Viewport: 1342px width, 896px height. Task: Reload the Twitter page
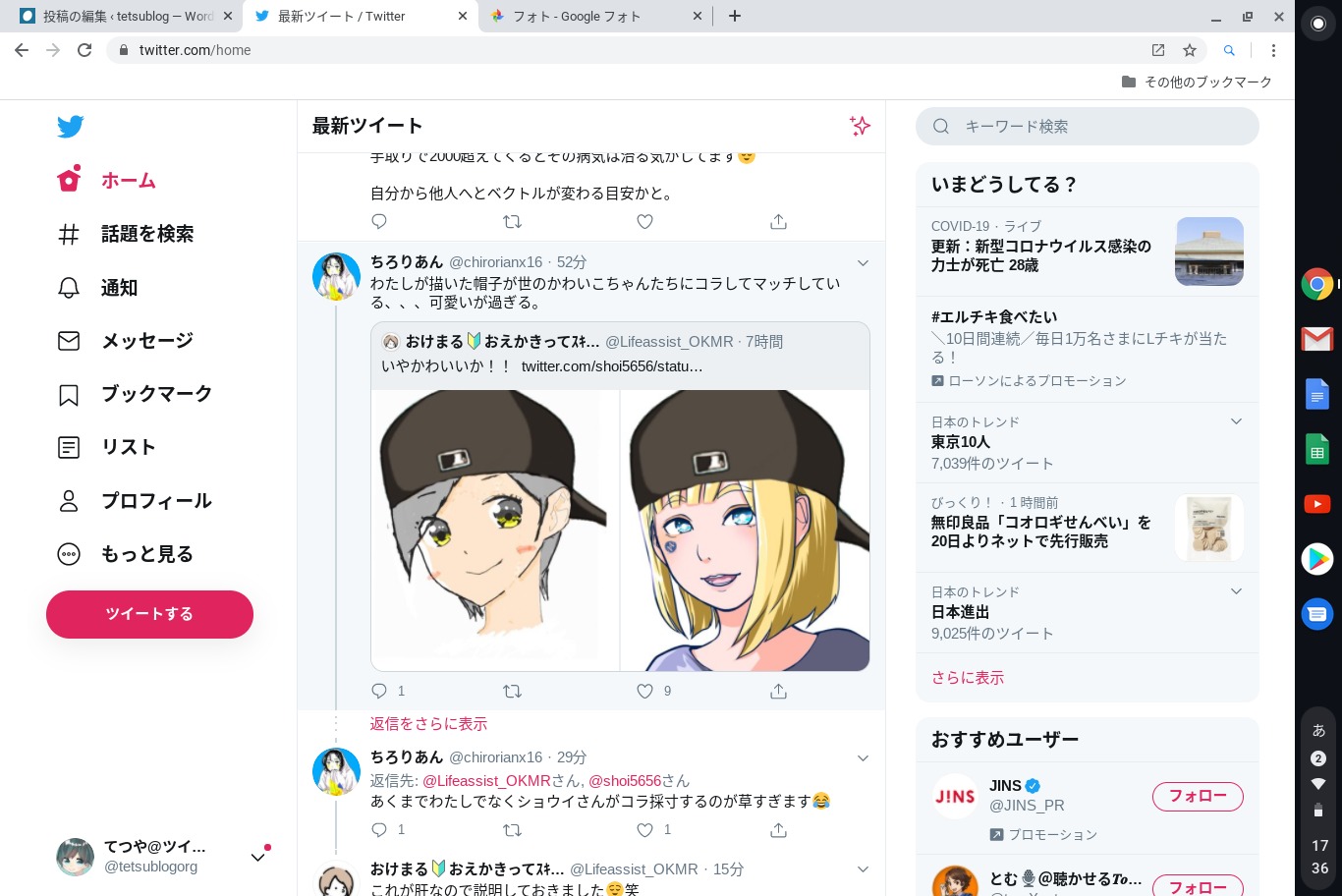(x=84, y=50)
